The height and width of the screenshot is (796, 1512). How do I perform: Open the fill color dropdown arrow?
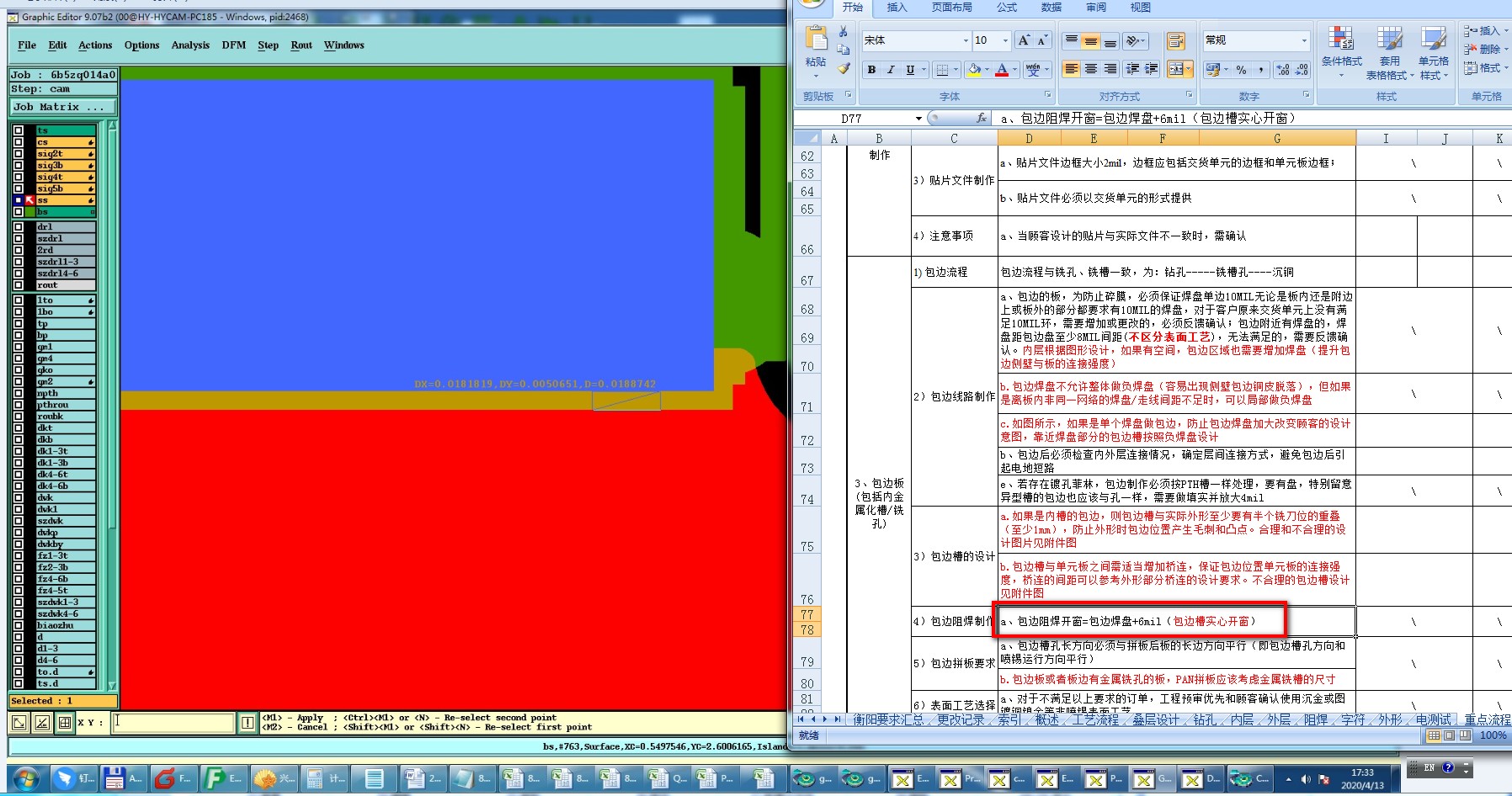[987, 70]
